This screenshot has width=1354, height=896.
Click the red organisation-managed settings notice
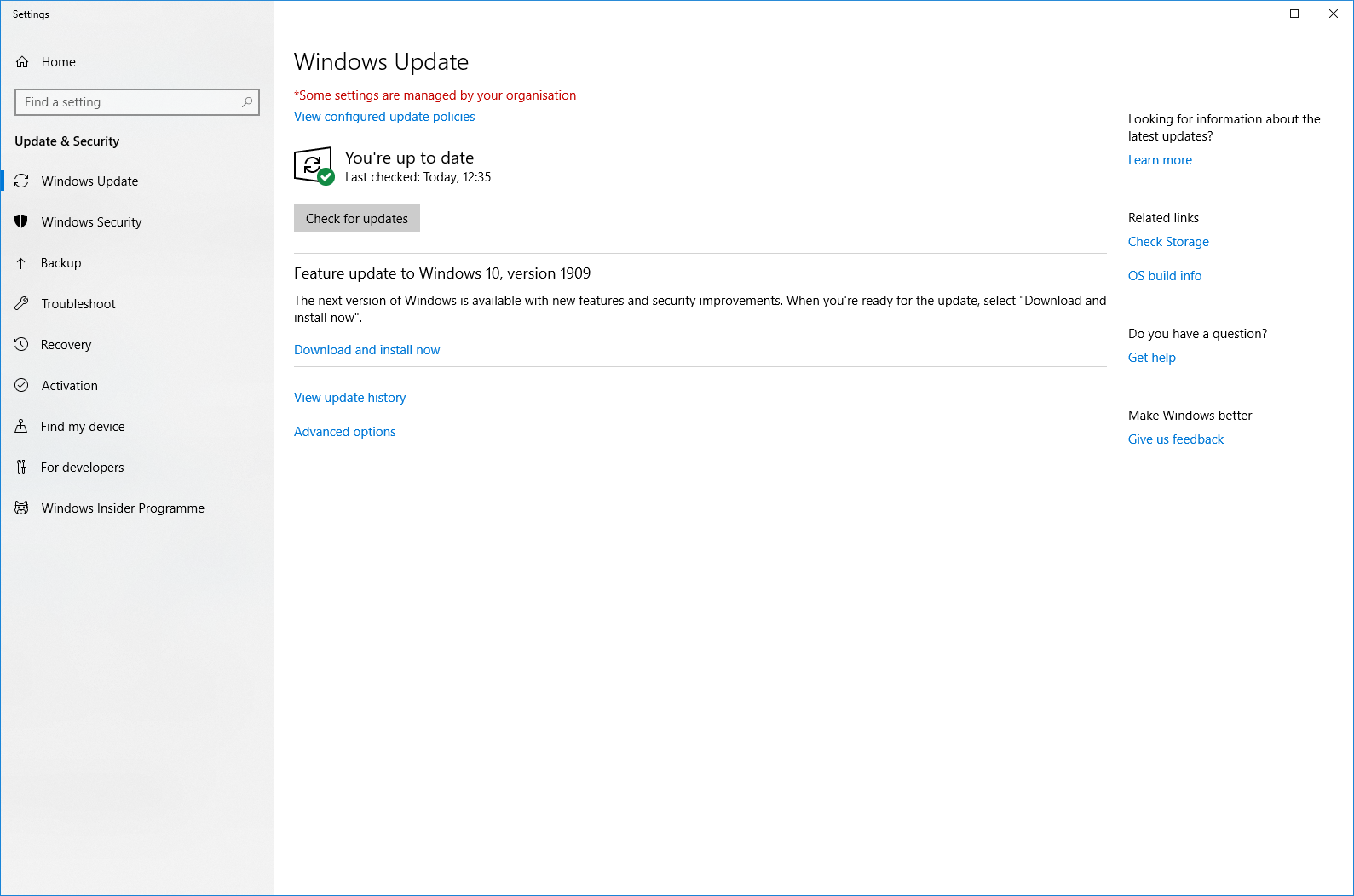pyautogui.click(x=435, y=95)
